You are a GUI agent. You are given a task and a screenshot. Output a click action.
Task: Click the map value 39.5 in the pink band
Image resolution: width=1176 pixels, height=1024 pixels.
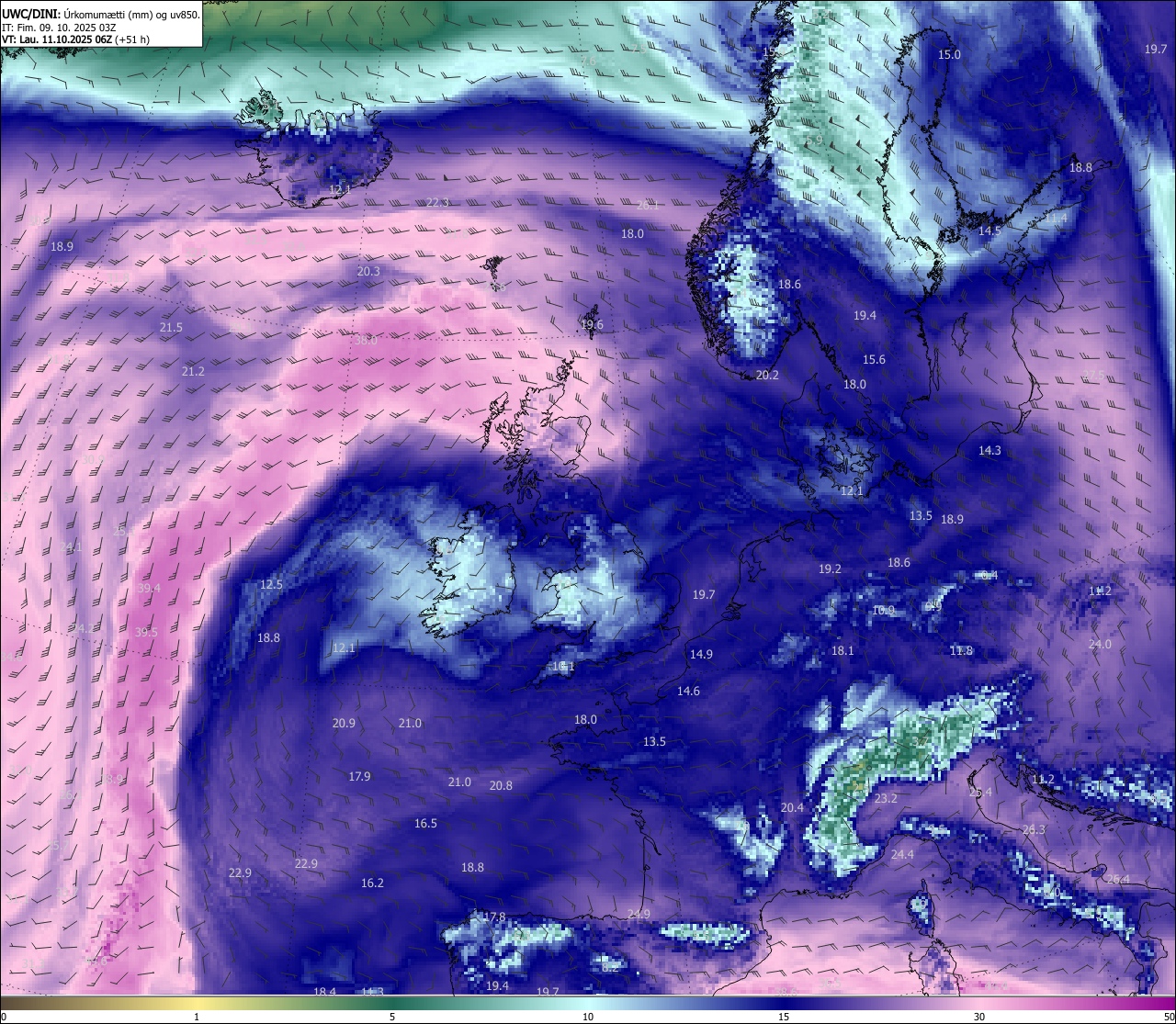click(x=146, y=633)
